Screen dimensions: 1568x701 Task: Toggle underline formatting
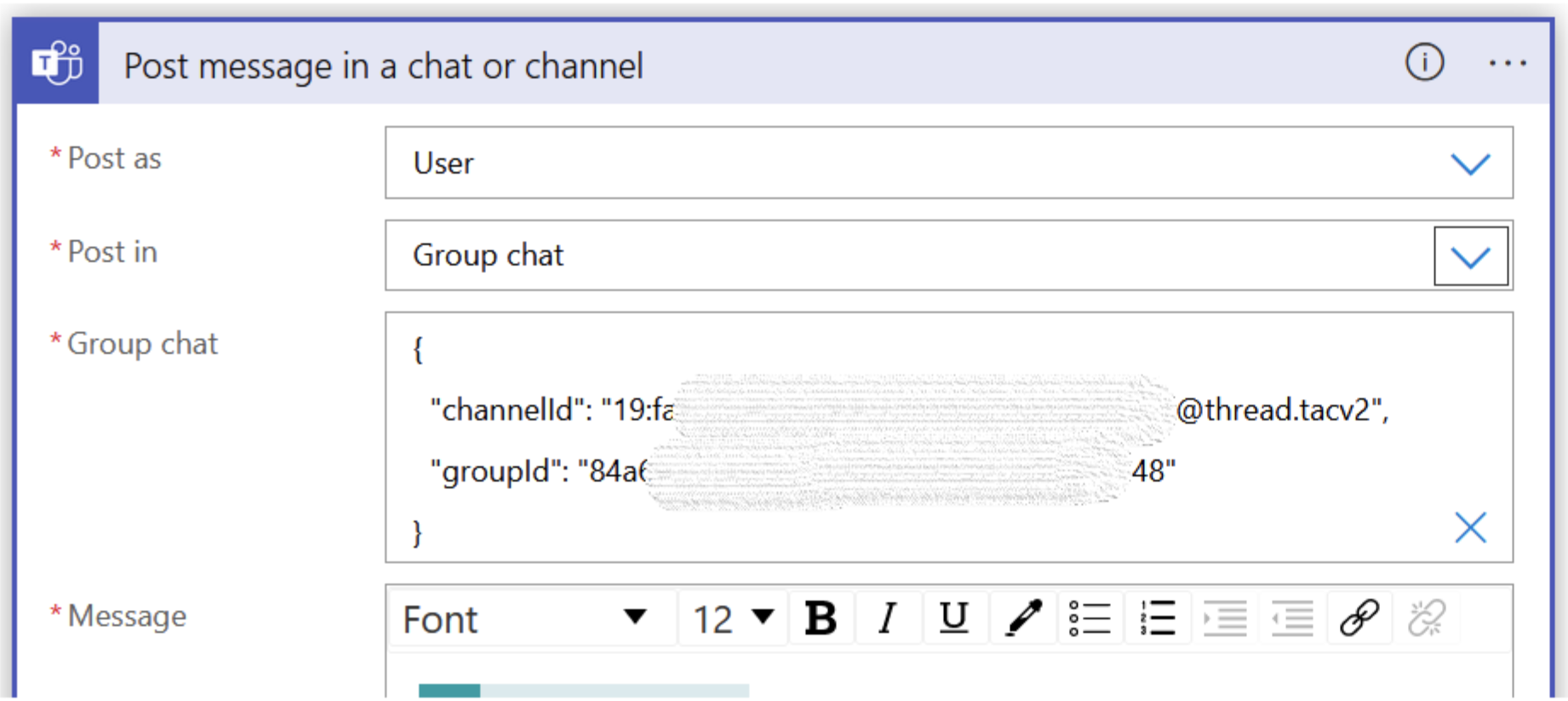pos(953,618)
